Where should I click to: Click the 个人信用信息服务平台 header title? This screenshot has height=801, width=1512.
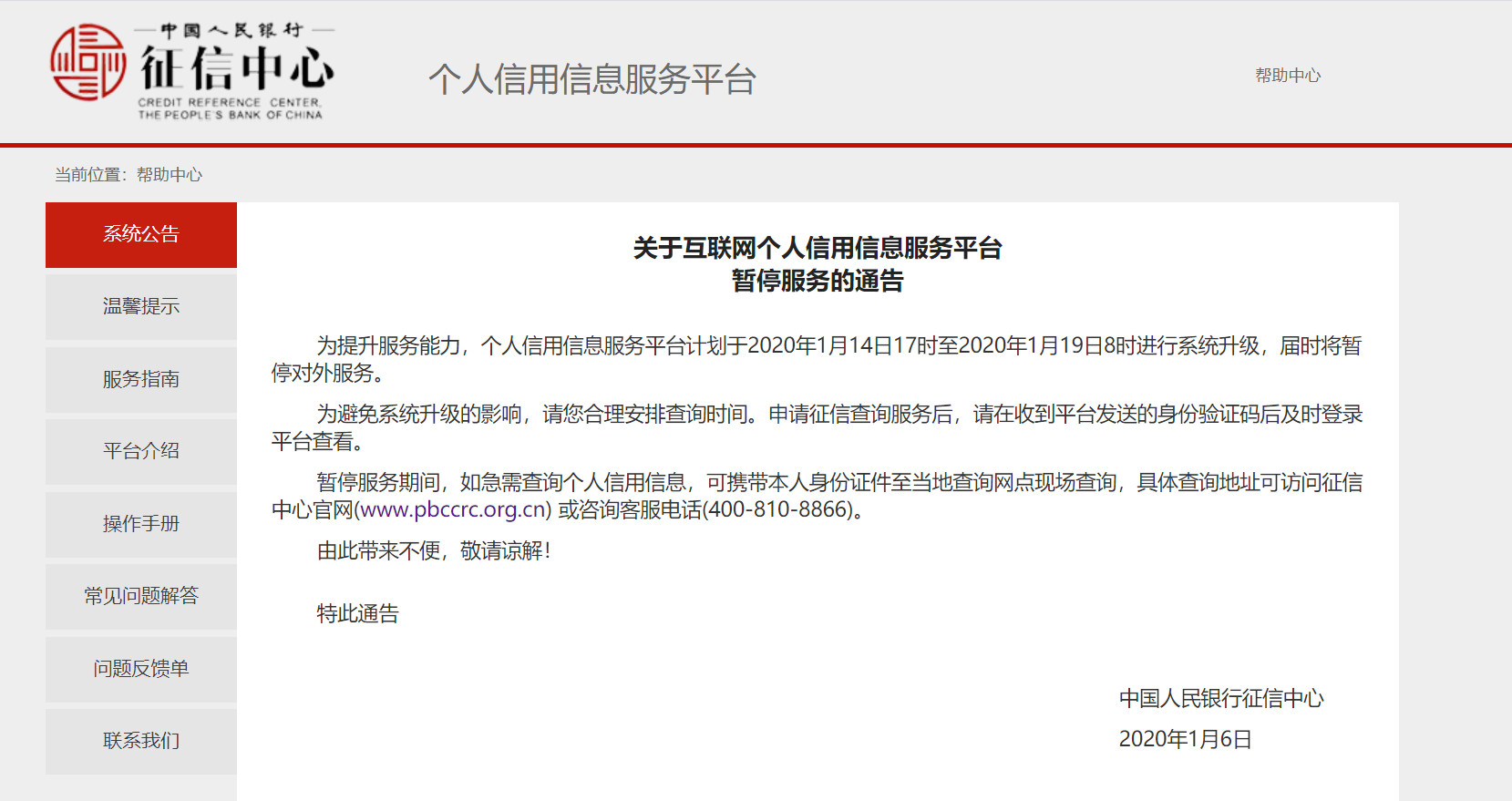[592, 79]
